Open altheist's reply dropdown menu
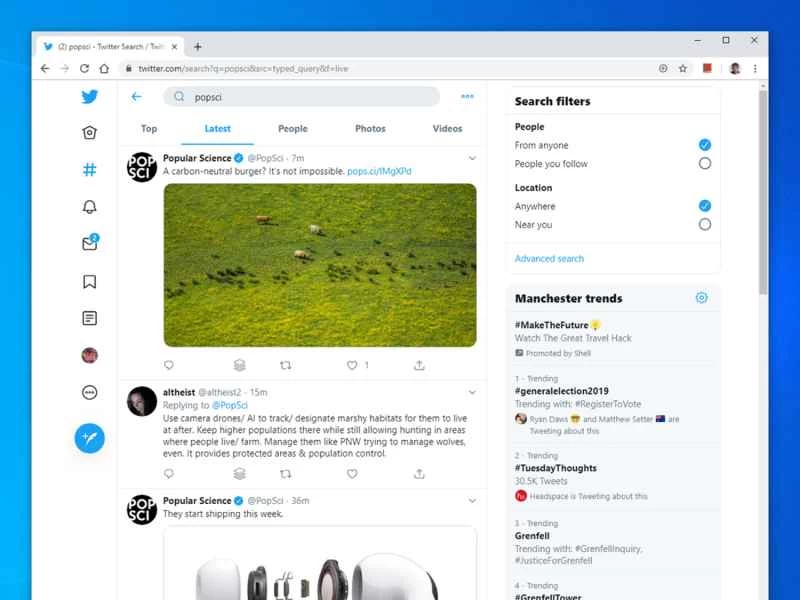 pyautogui.click(x=472, y=392)
